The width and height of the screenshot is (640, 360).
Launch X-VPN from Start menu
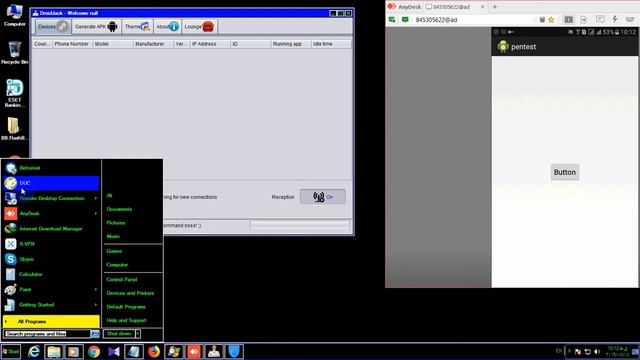point(51,244)
